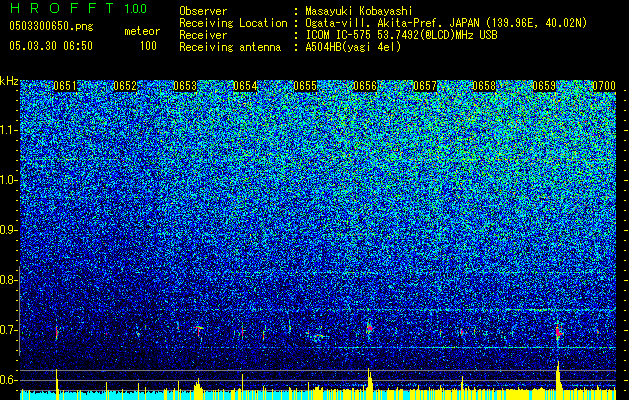Click the 0700 time marker
This screenshot has height=400, width=629.
[604, 86]
